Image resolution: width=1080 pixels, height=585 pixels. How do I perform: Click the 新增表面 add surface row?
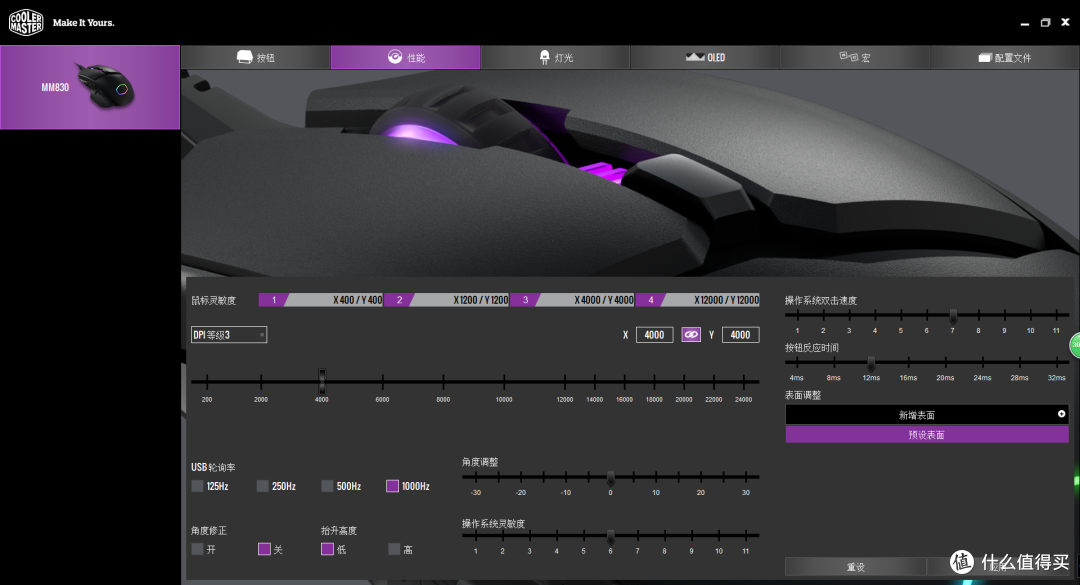coord(927,415)
